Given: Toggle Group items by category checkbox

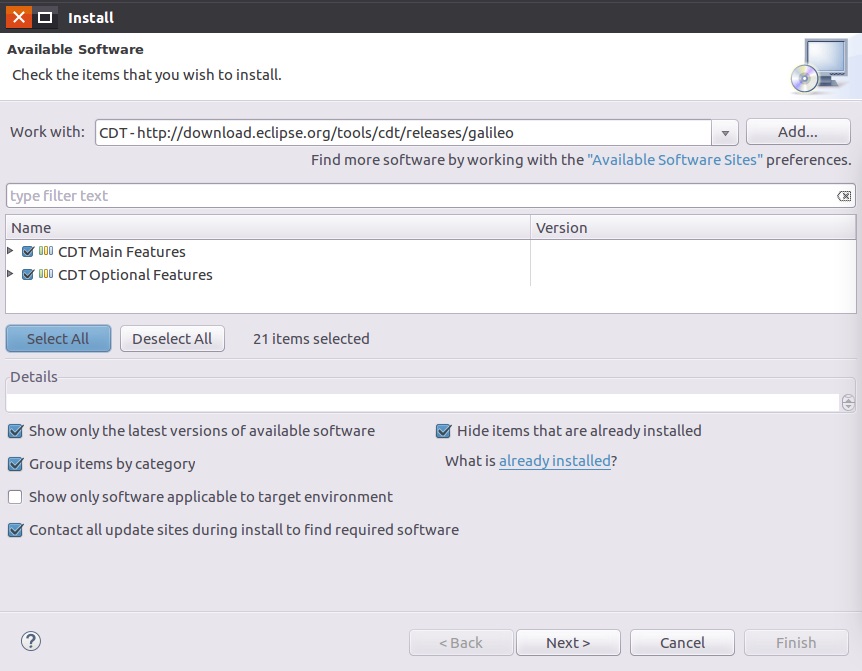Looking at the screenshot, I should click(15, 464).
